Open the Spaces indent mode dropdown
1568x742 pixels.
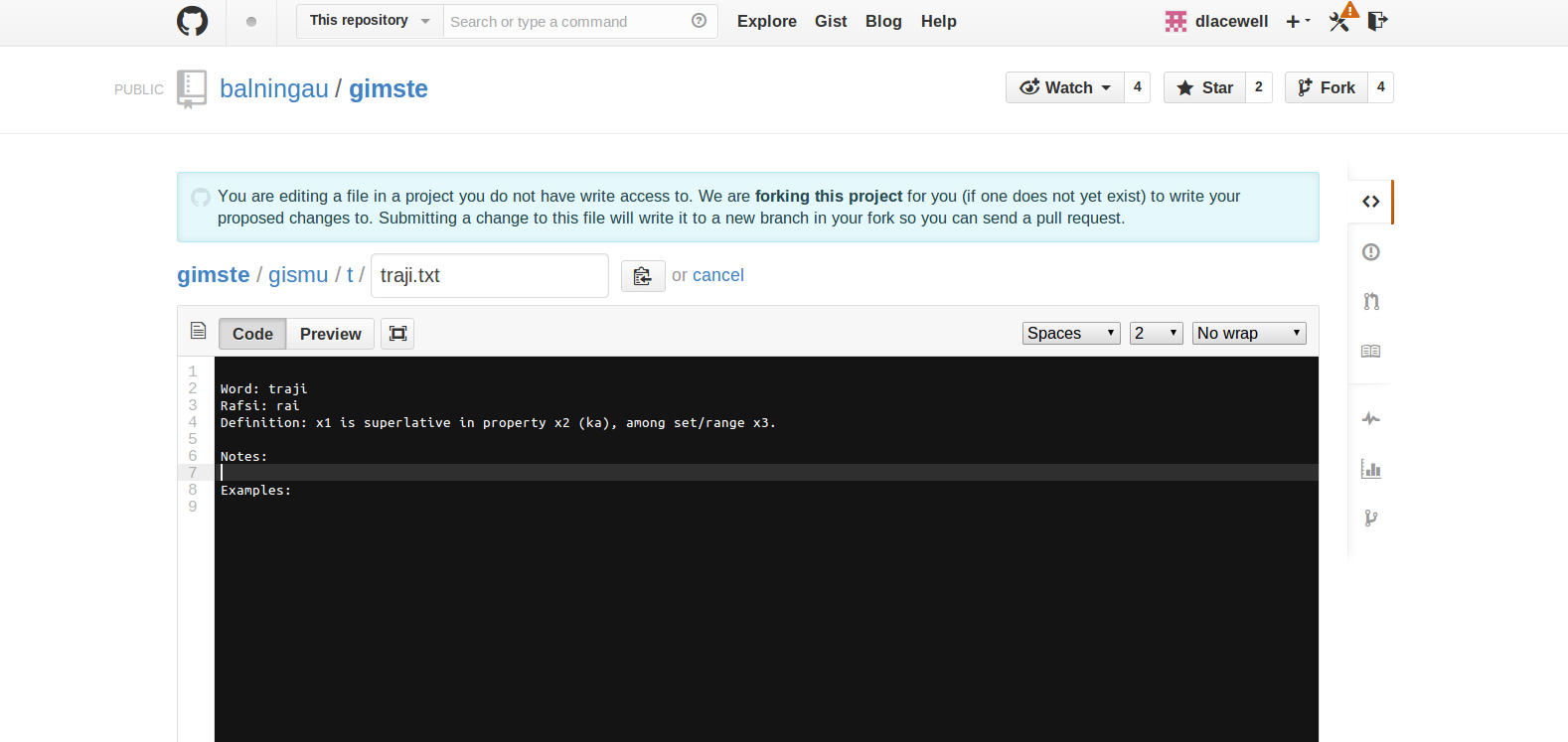pos(1071,334)
